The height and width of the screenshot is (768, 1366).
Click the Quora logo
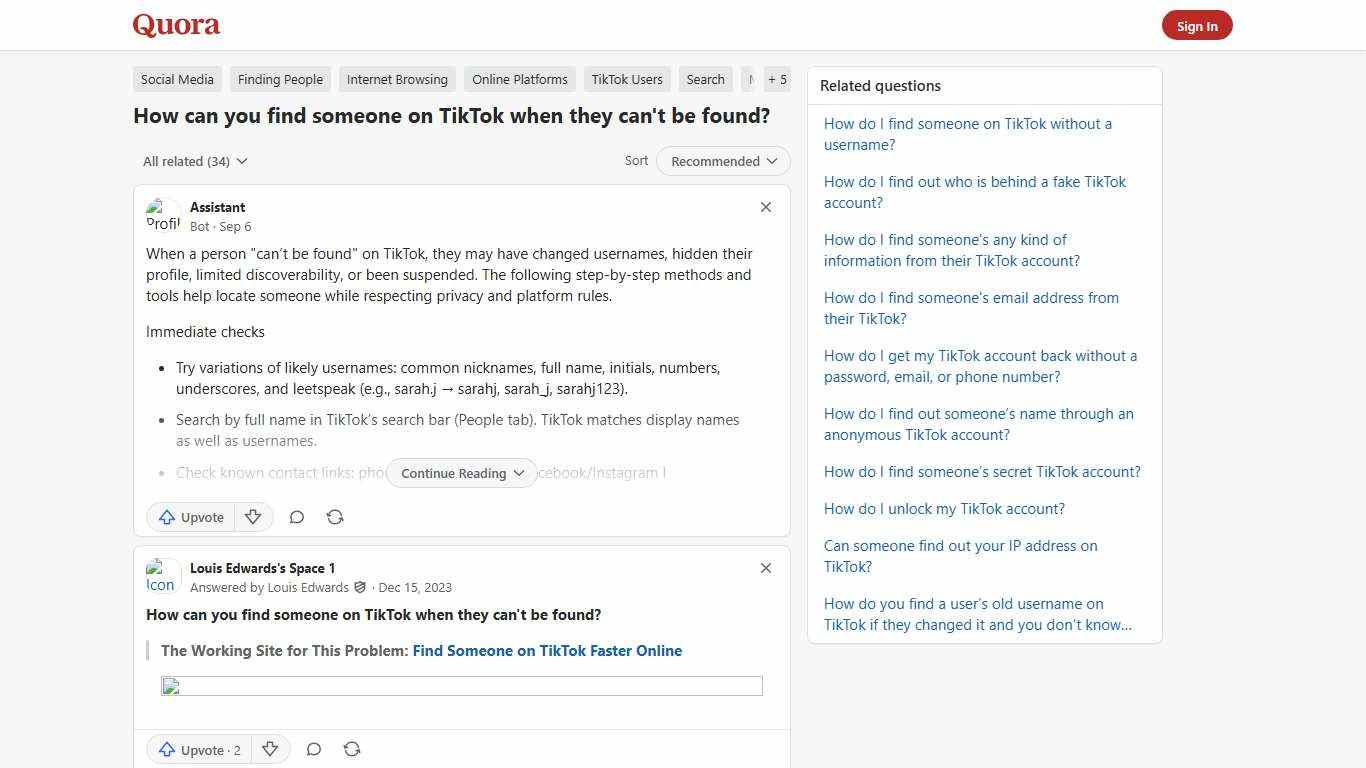175,25
